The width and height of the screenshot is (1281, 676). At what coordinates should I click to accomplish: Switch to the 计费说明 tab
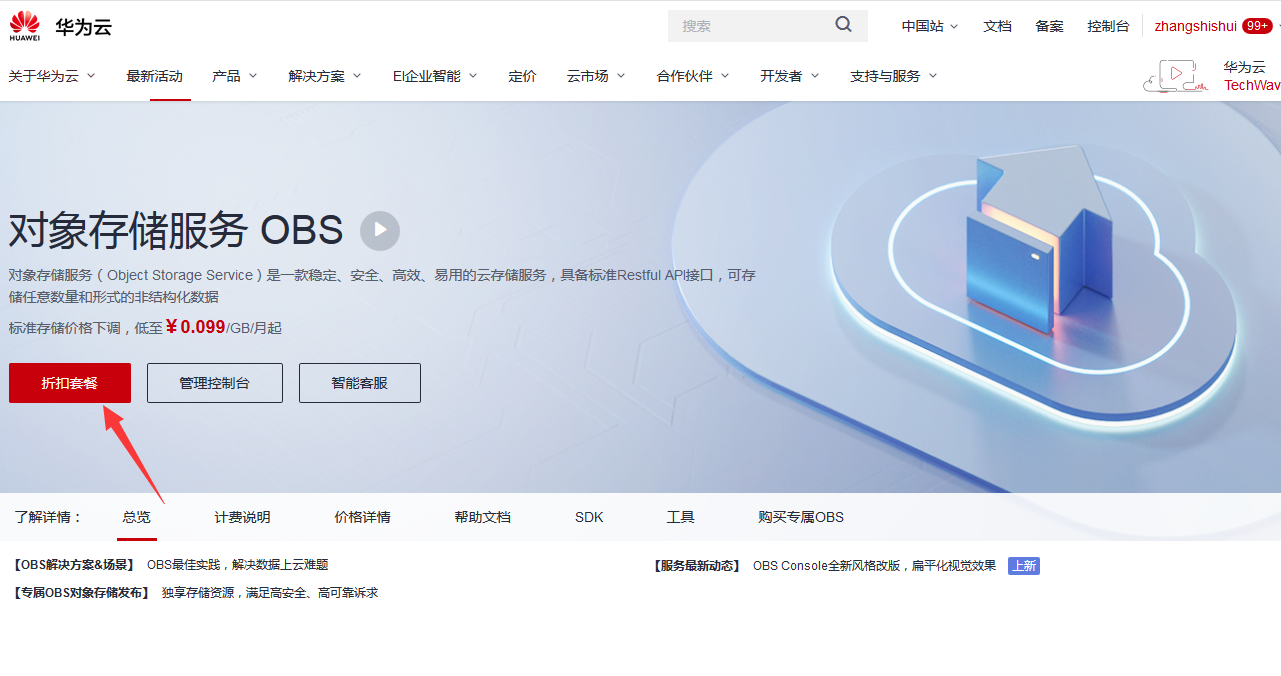[242, 517]
